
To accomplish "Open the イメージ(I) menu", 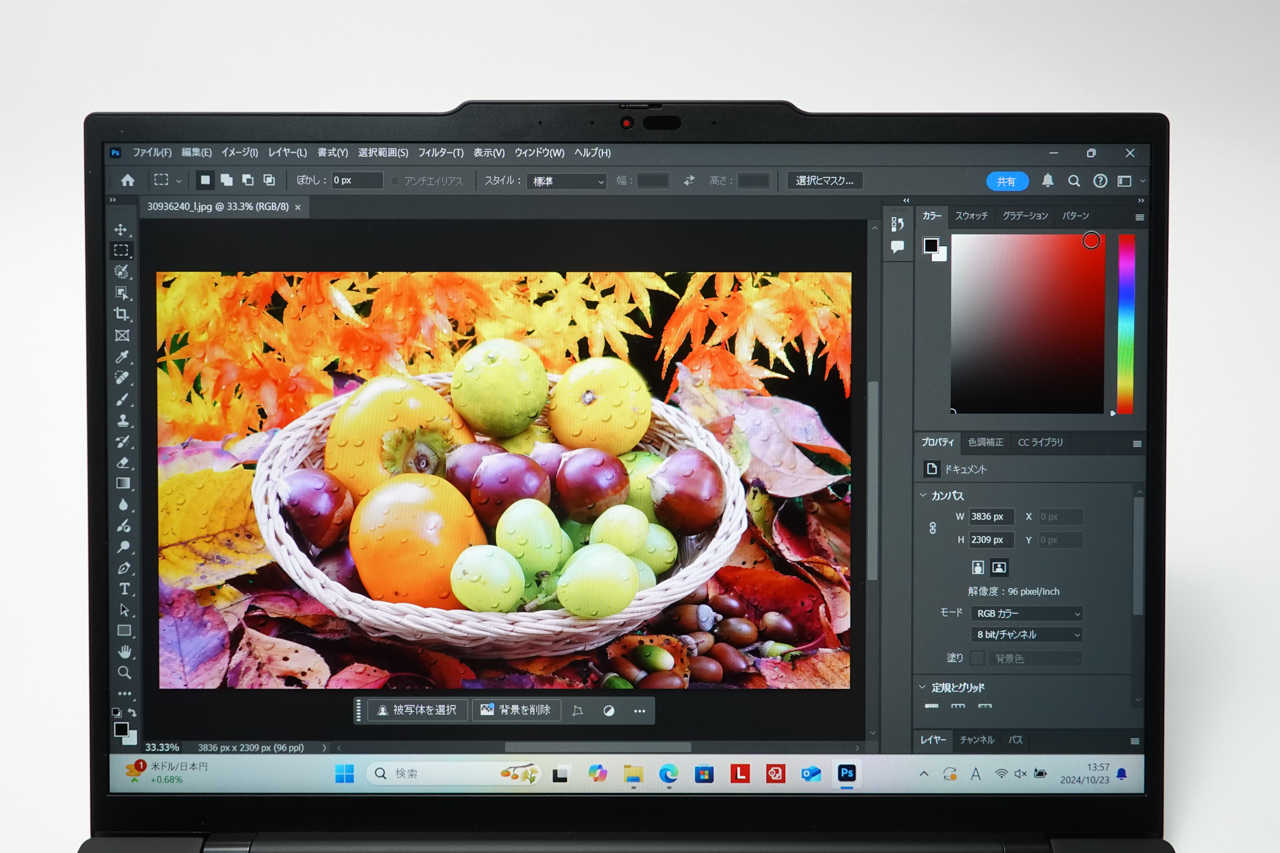I will point(239,153).
